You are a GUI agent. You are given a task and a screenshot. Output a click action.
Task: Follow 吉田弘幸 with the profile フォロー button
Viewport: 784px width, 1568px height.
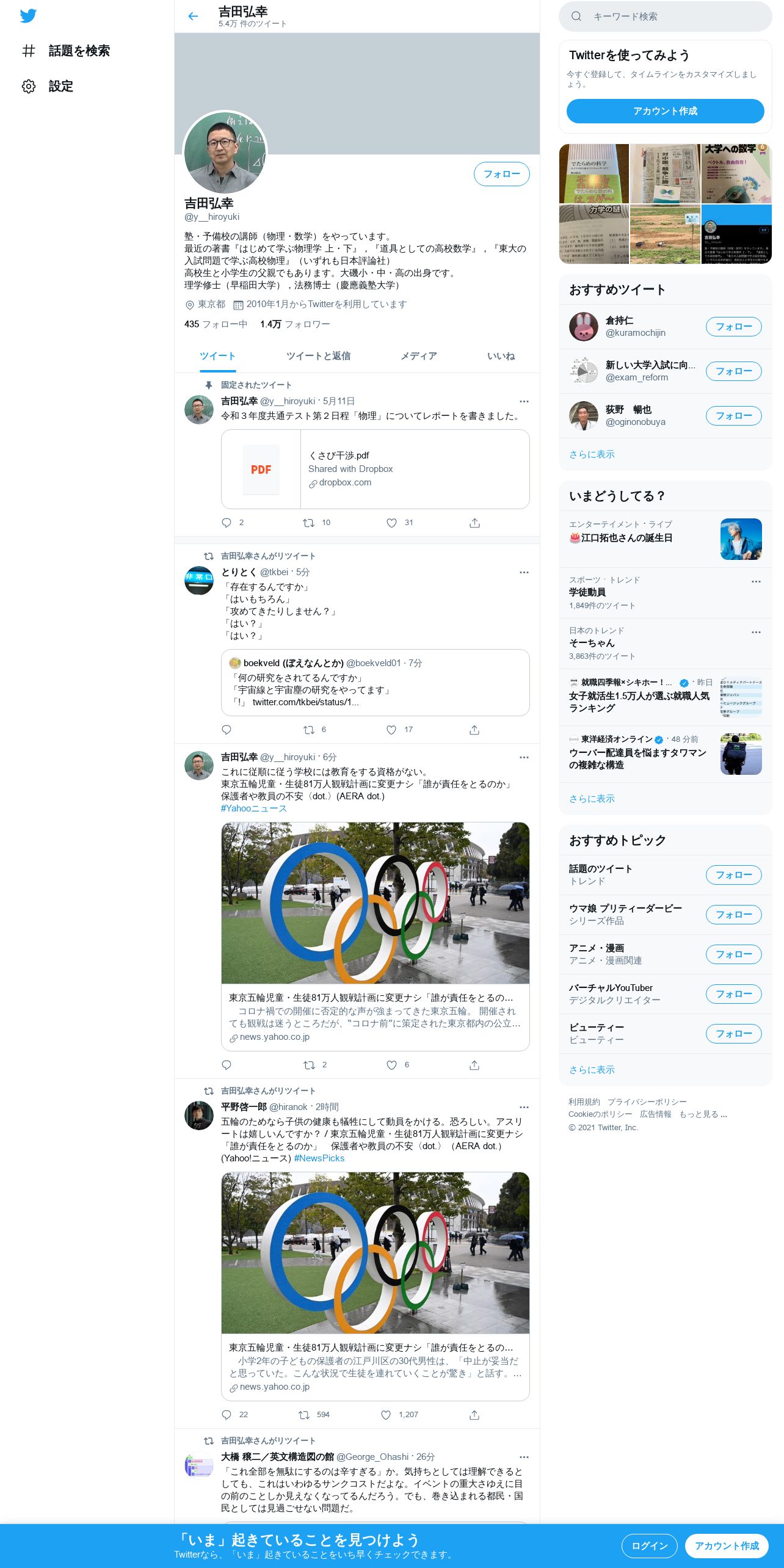[501, 174]
